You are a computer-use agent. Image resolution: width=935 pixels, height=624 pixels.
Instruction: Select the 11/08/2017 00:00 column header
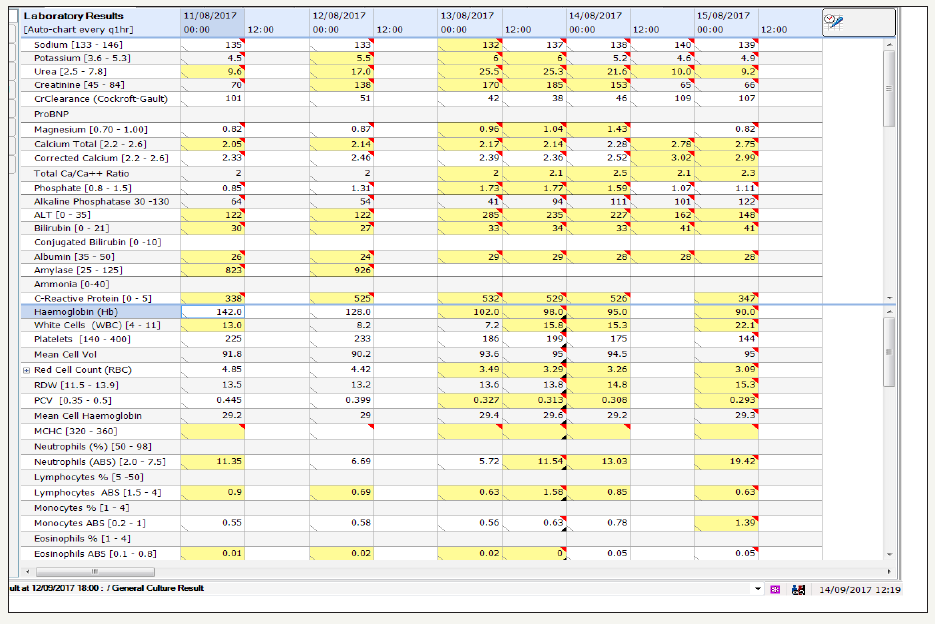click(212, 23)
